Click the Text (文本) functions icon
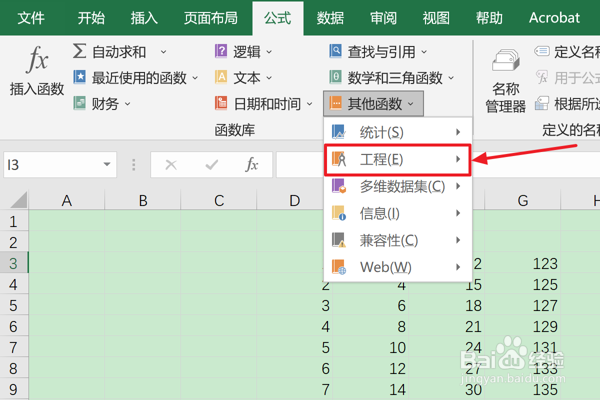600x400 pixels. 221,77
